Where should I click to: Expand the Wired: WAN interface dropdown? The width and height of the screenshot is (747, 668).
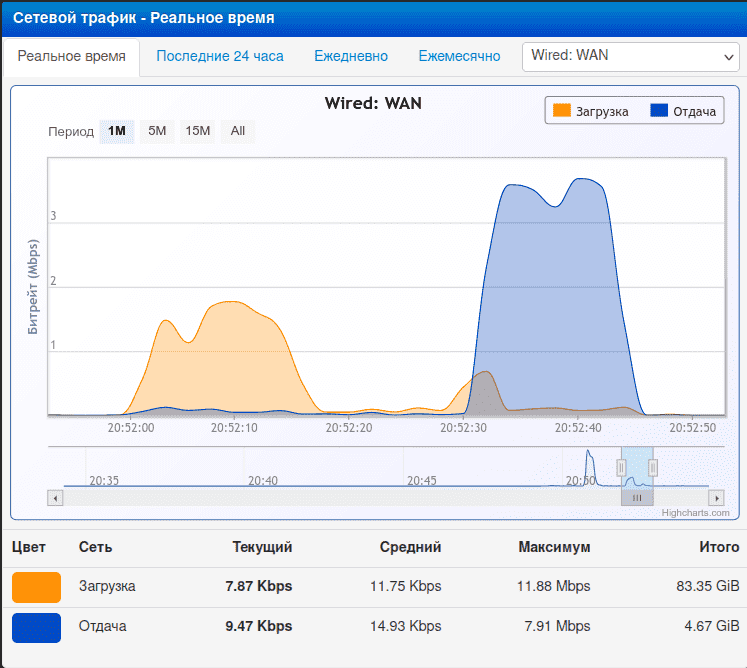click(x=630, y=57)
